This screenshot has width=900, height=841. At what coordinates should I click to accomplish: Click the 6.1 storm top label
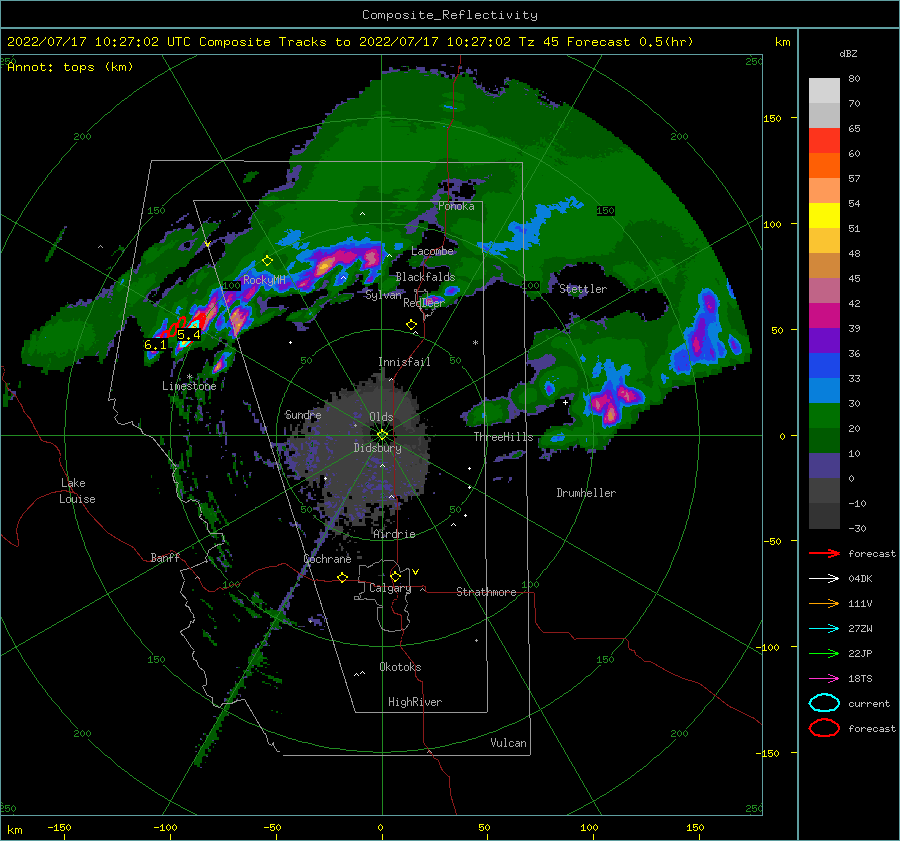tap(155, 345)
